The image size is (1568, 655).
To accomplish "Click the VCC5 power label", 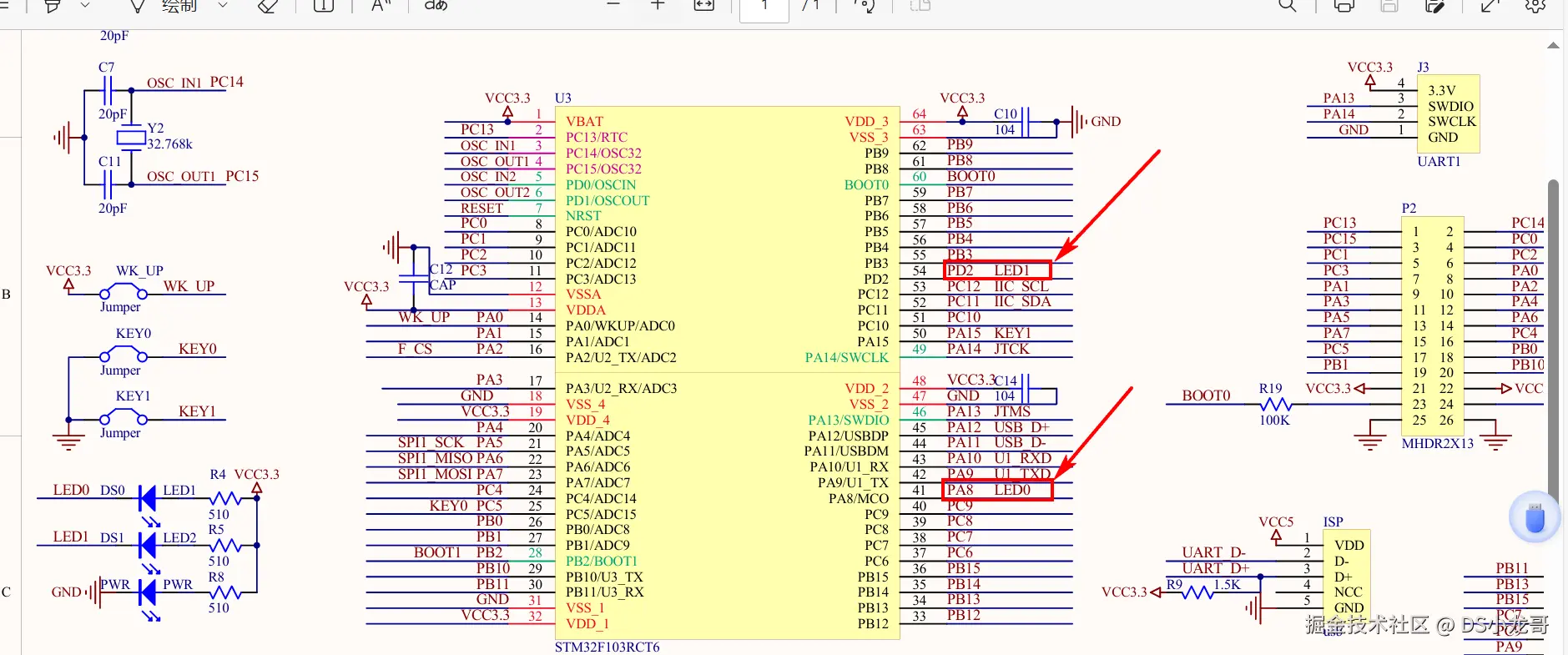I will (x=1276, y=521).
